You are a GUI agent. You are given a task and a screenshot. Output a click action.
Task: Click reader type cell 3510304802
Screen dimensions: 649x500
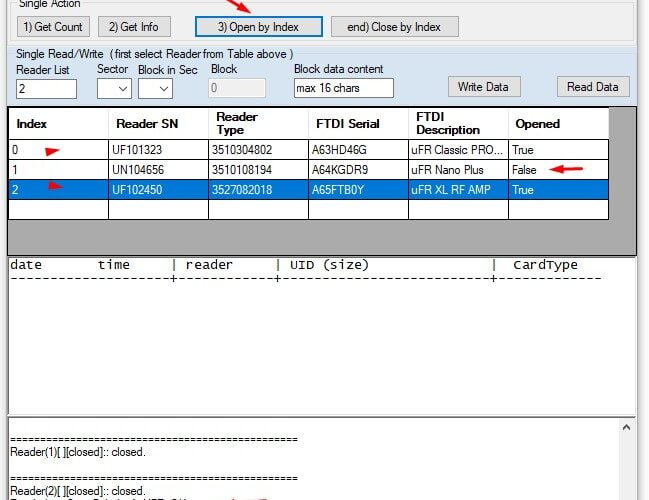coord(258,150)
